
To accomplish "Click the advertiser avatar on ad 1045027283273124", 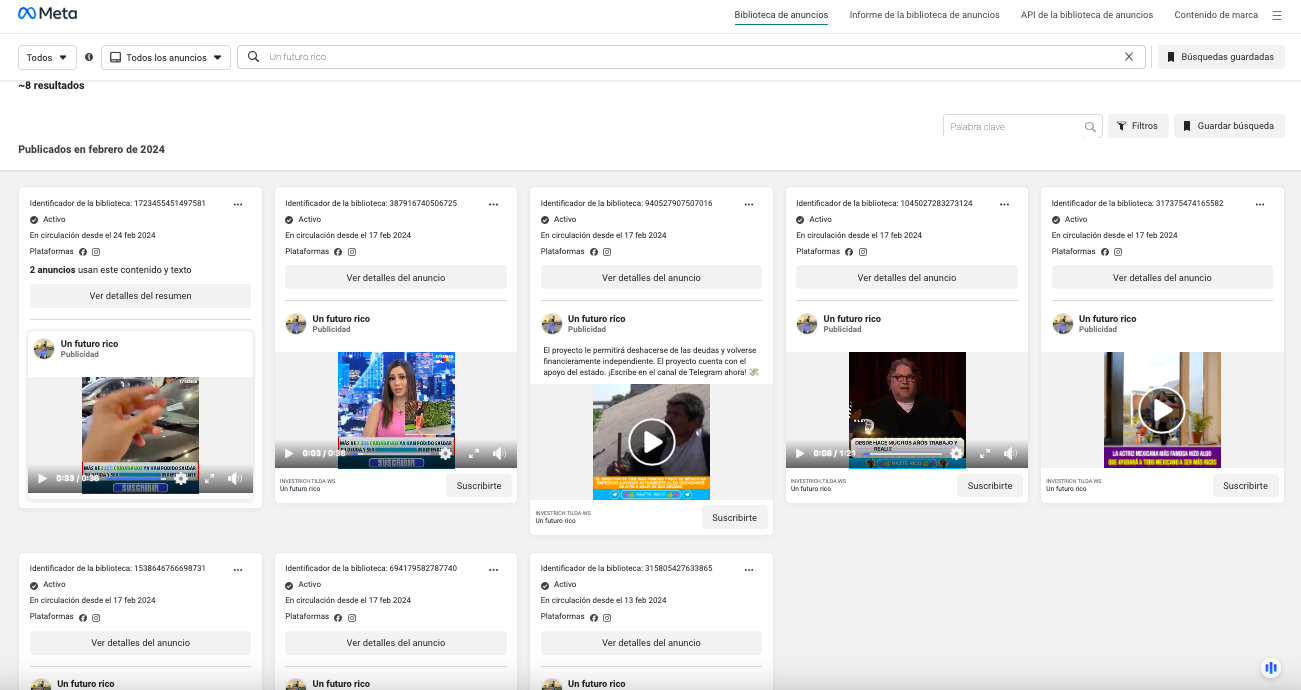I will point(807,324).
